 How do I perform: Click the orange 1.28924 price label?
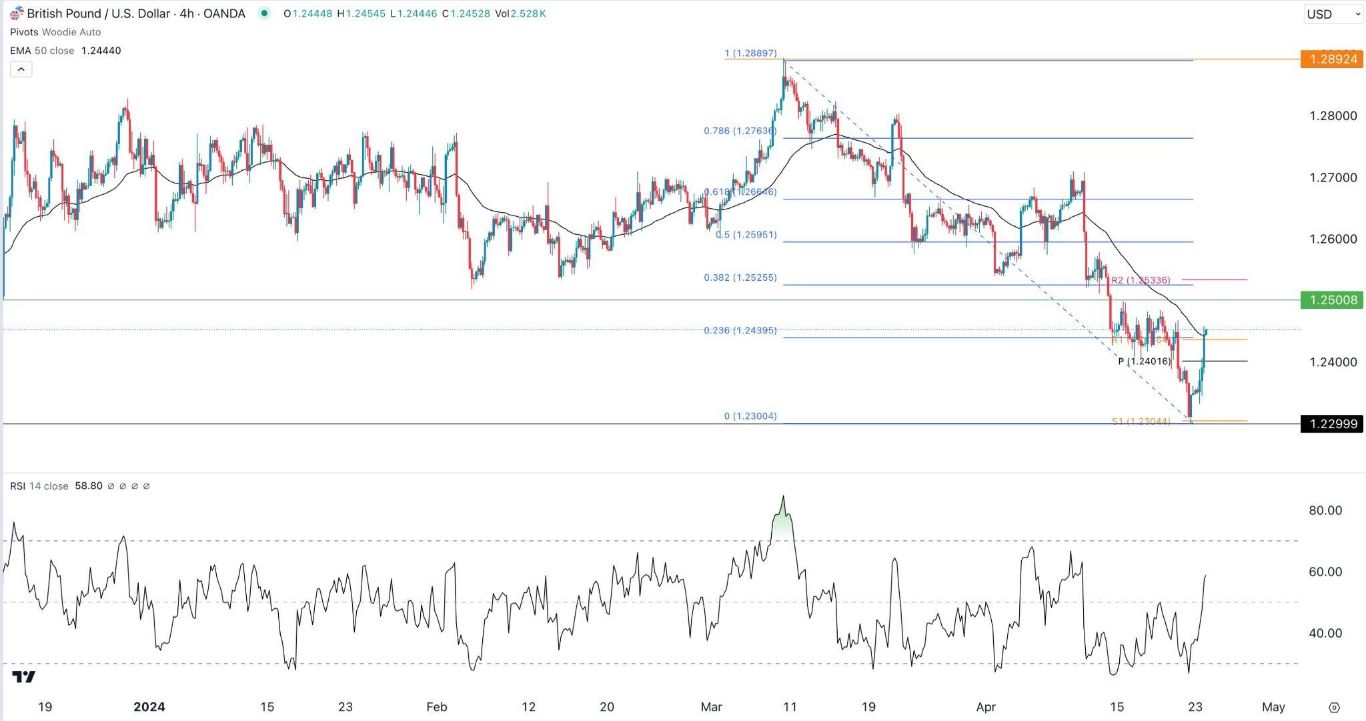(1331, 59)
